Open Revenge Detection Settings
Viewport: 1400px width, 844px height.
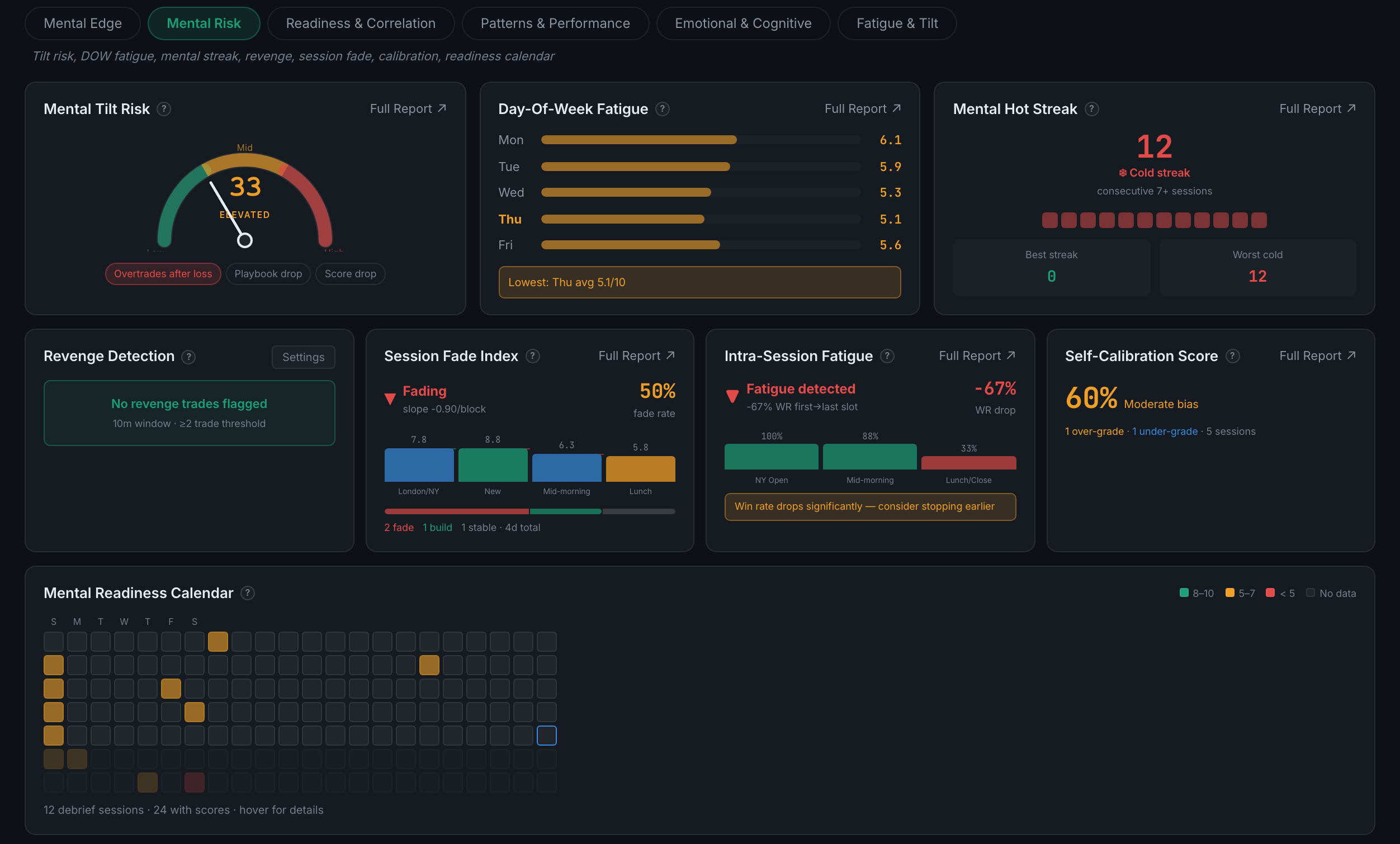tap(304, 357)
